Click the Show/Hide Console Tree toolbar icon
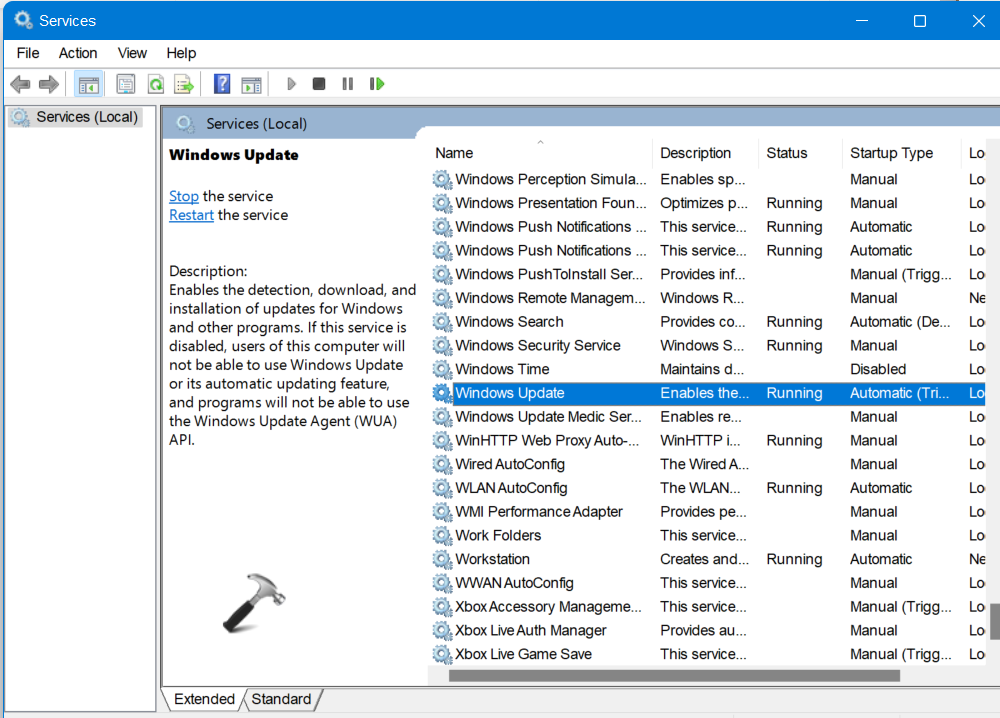 pyautogui.click(x=89, y=84)
